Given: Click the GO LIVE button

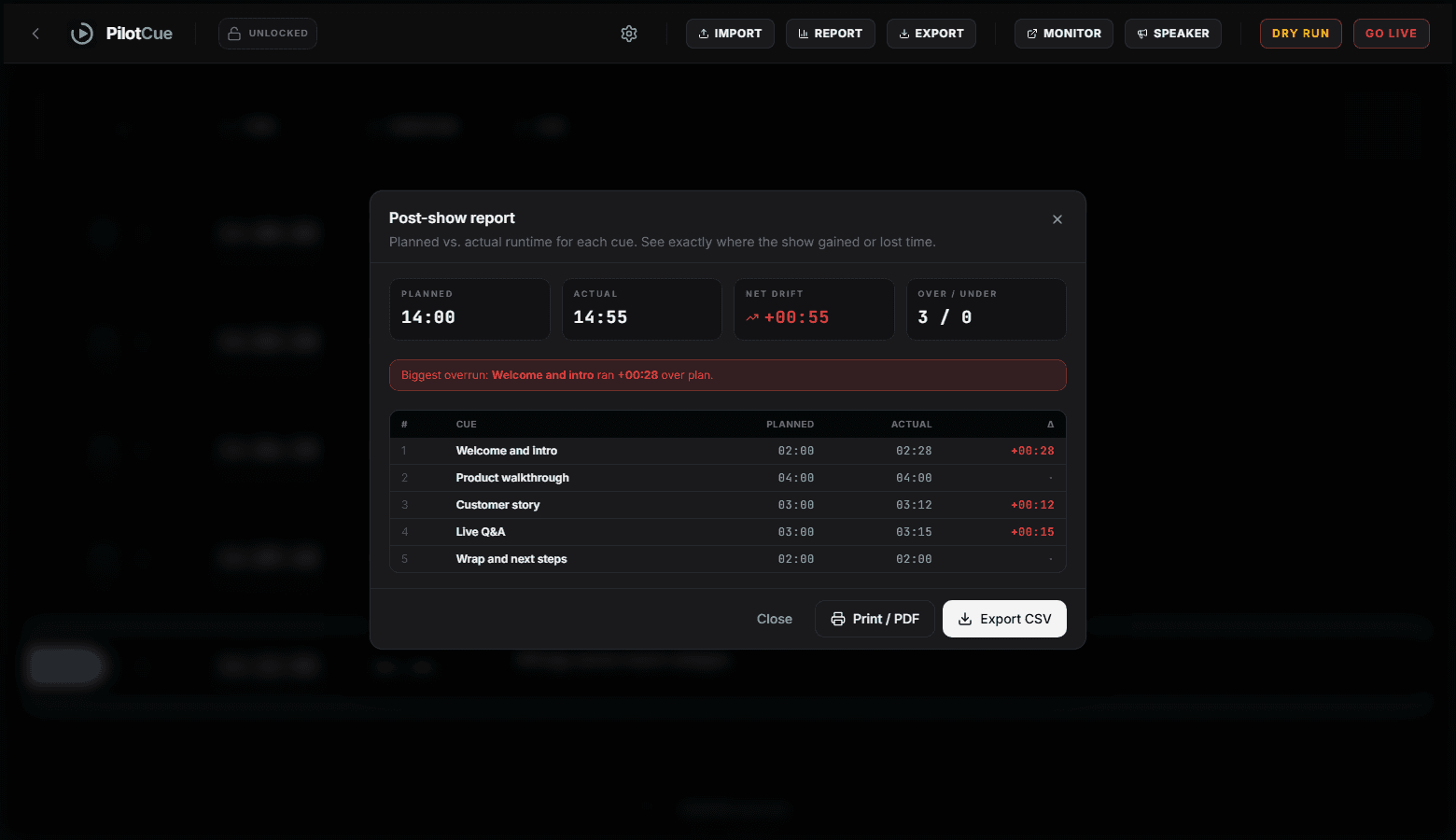Looking at the screenshot, I should [1392, 34].
